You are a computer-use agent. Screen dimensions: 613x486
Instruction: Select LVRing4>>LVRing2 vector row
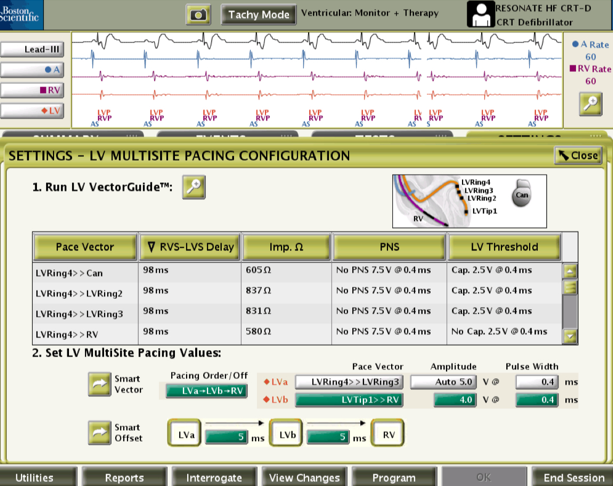297,293
